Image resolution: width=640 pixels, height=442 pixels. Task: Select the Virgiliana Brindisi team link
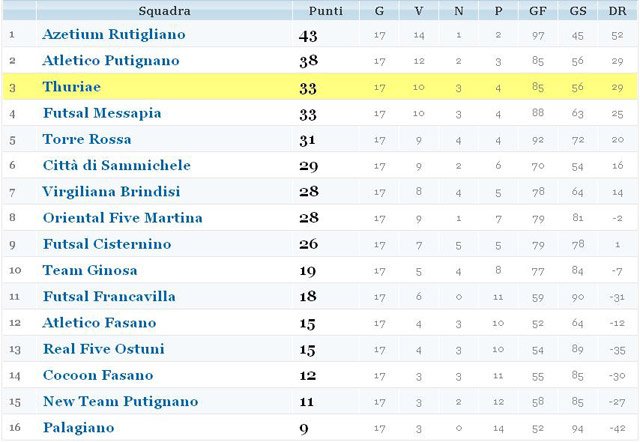(112, 191)
